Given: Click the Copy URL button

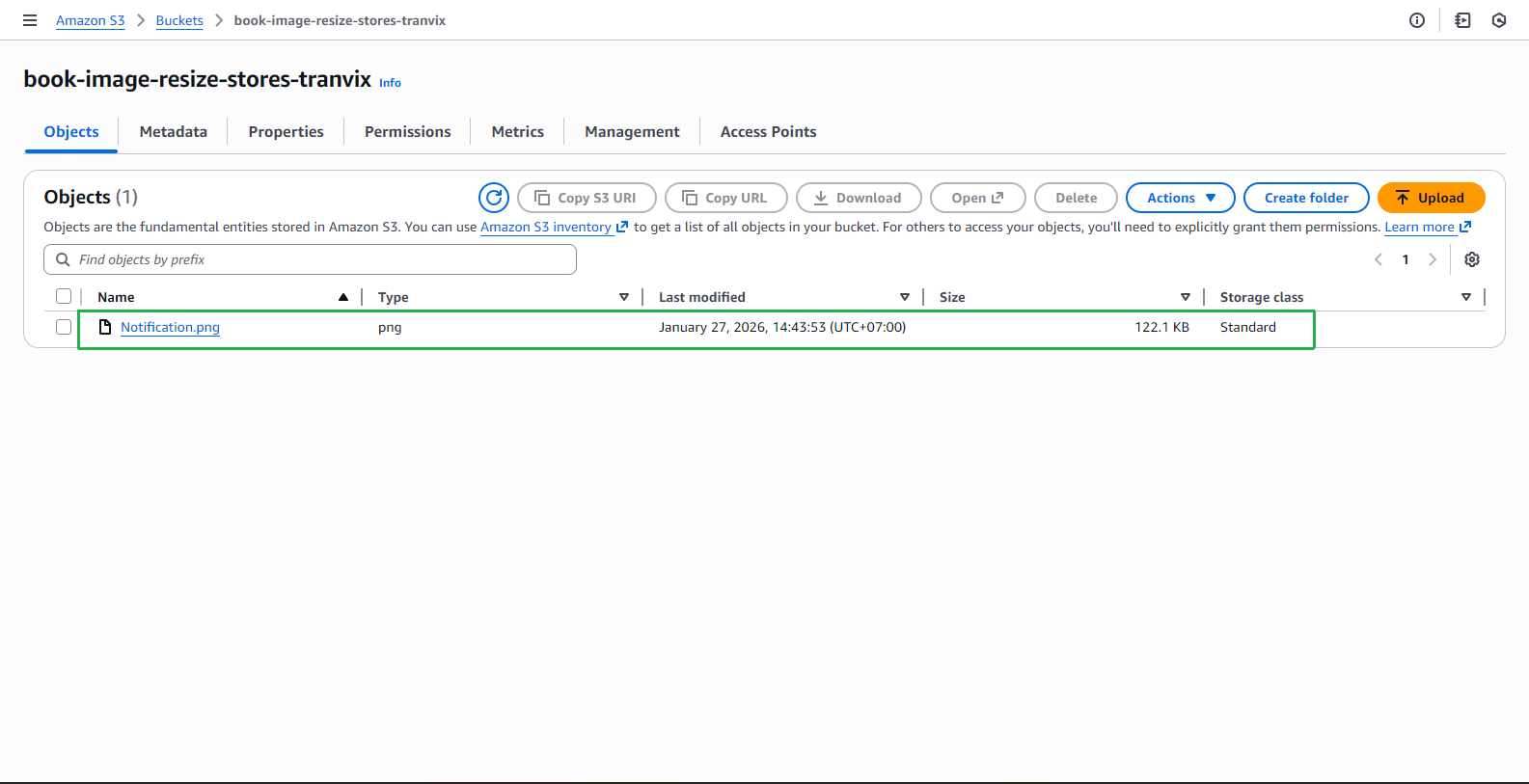Looking at the screenshot, I should [x=726, y=198].
